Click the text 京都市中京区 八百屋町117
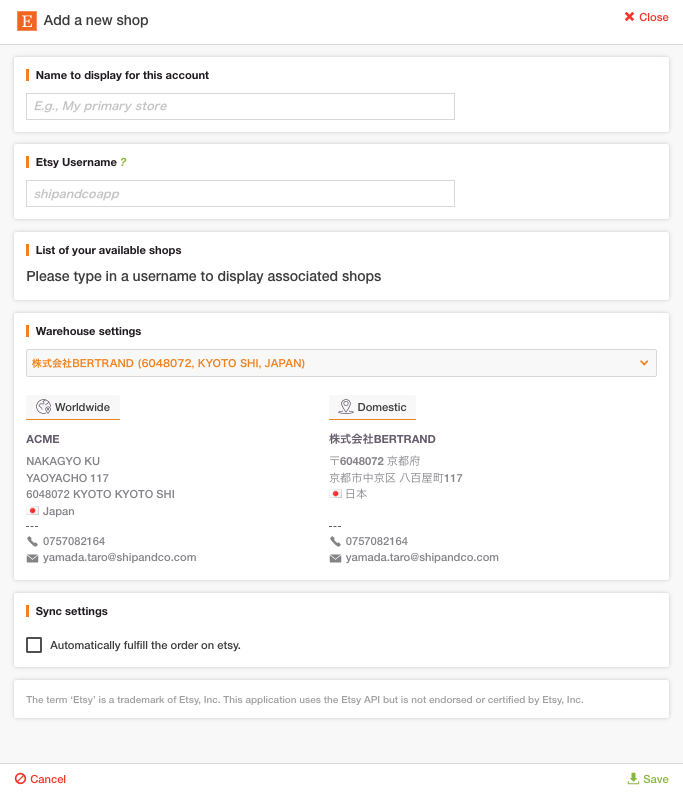Image resolution: width=683 pixels, height=795 pixels. point(396,478)
